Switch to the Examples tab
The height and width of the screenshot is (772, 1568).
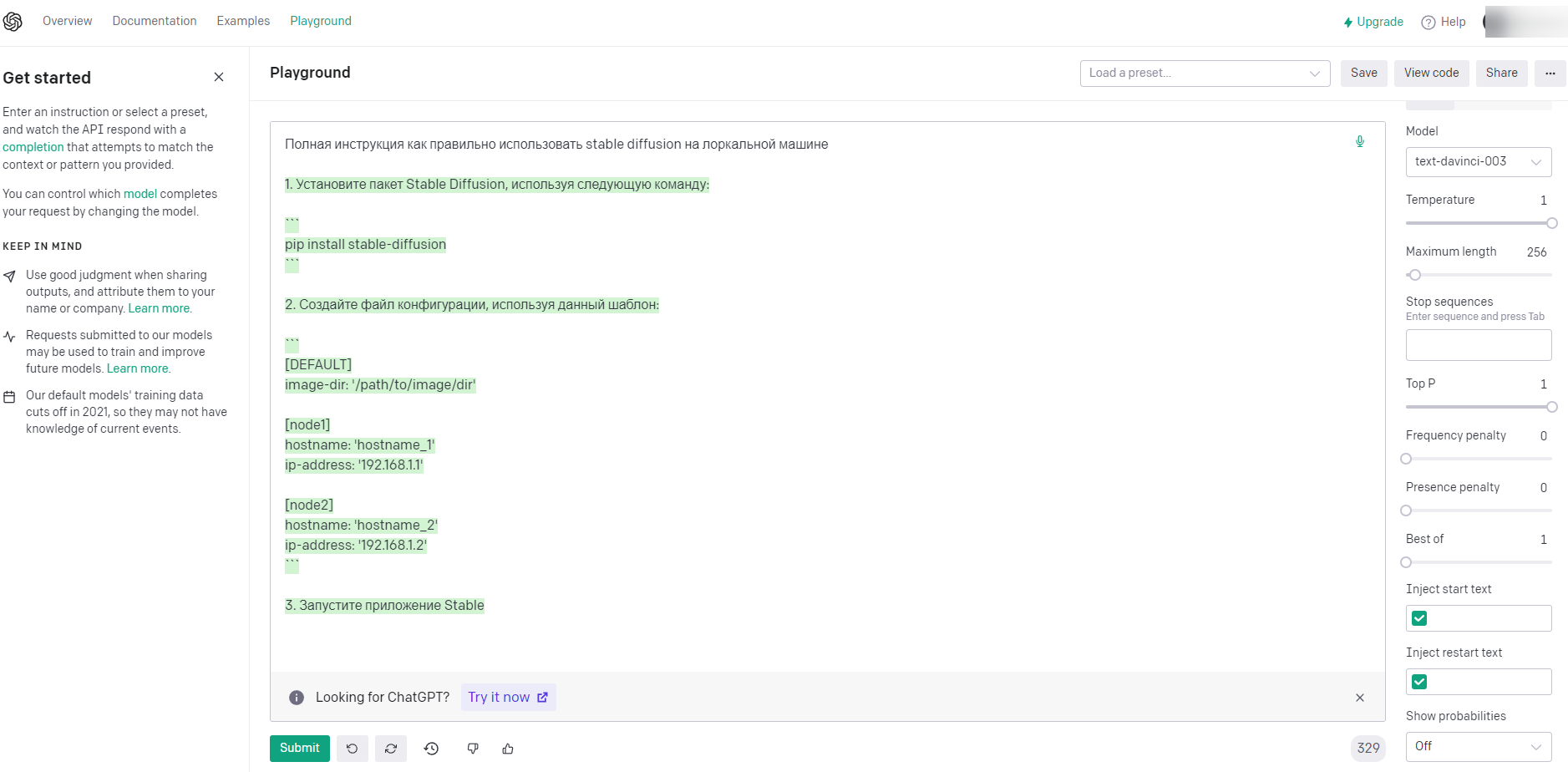point(243,21)
